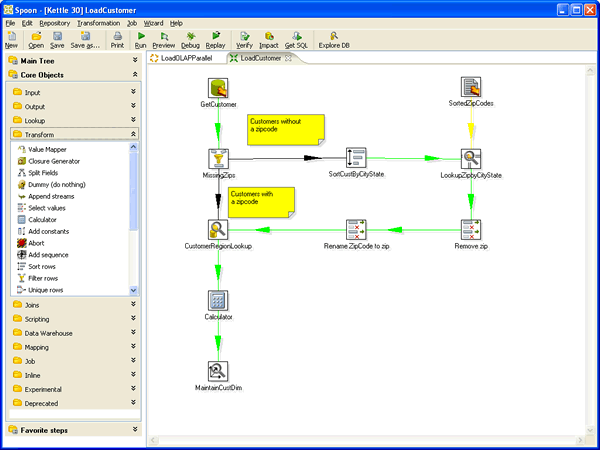Select the MissingZips filter step icon
Viewport: 600px width, 450px height.
pos(218,159)
